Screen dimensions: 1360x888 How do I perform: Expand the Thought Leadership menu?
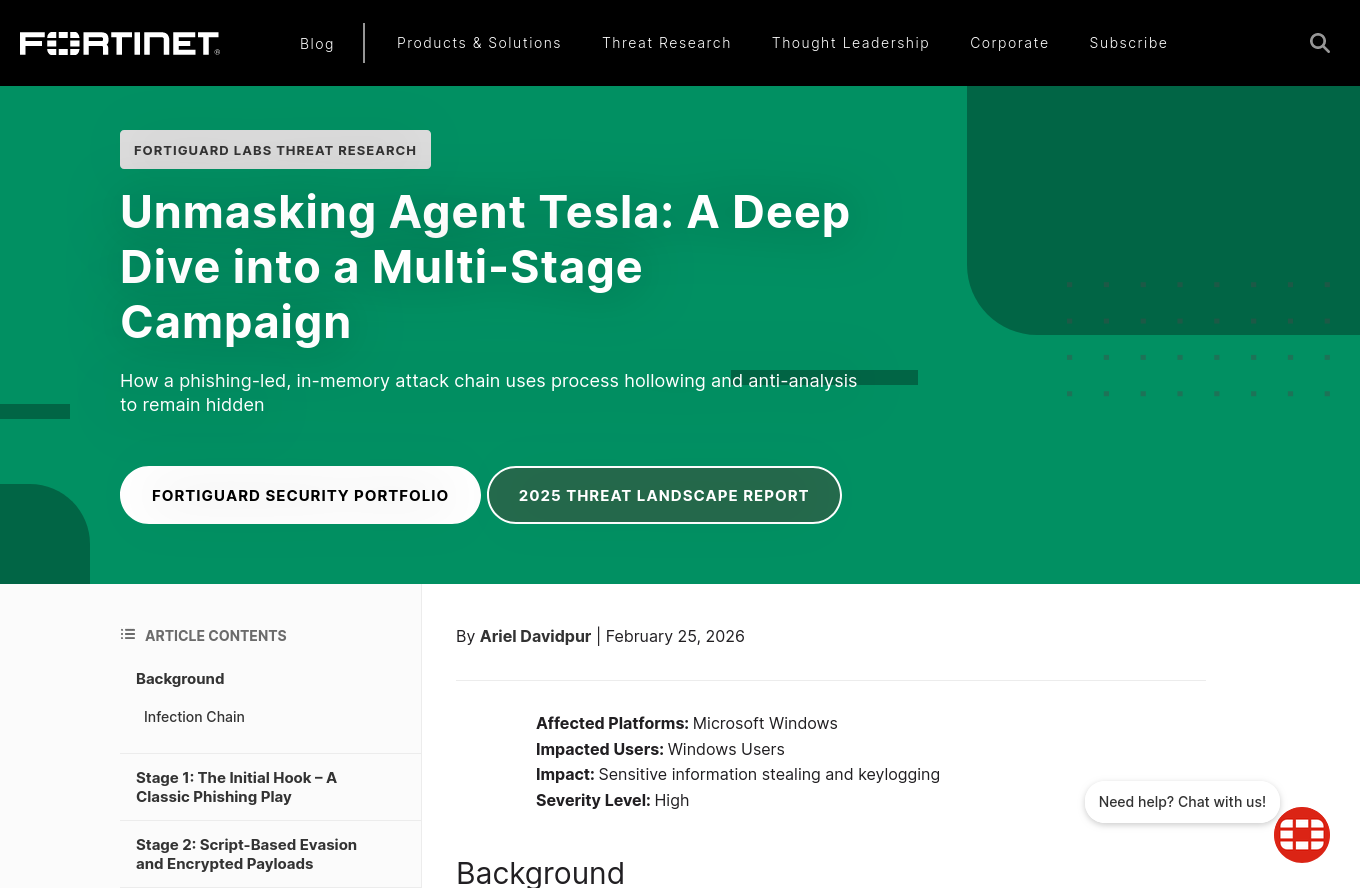click(850, 43)
